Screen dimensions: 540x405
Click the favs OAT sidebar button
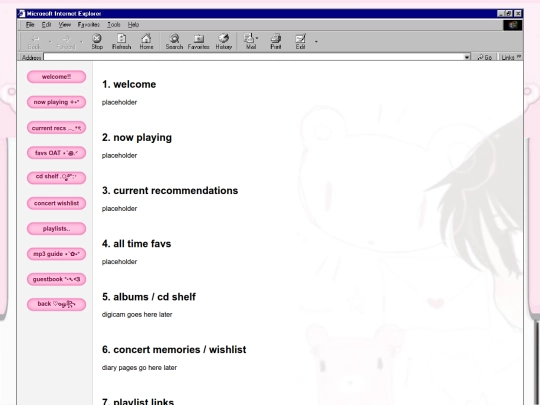[x=56, y=153]
